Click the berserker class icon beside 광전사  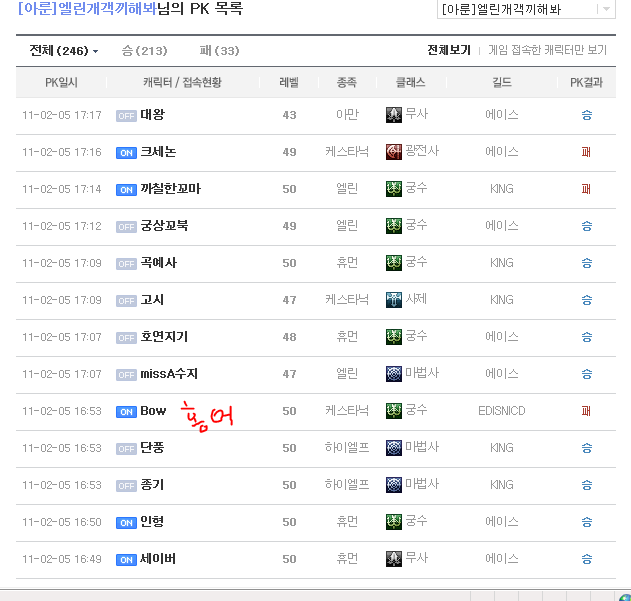point(394,152)
